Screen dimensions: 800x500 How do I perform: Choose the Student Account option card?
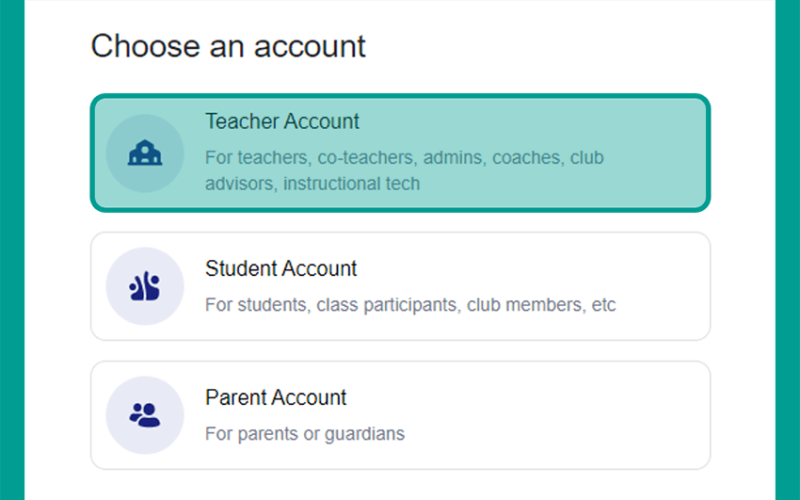pyautogui.click(x=401, y=286)
